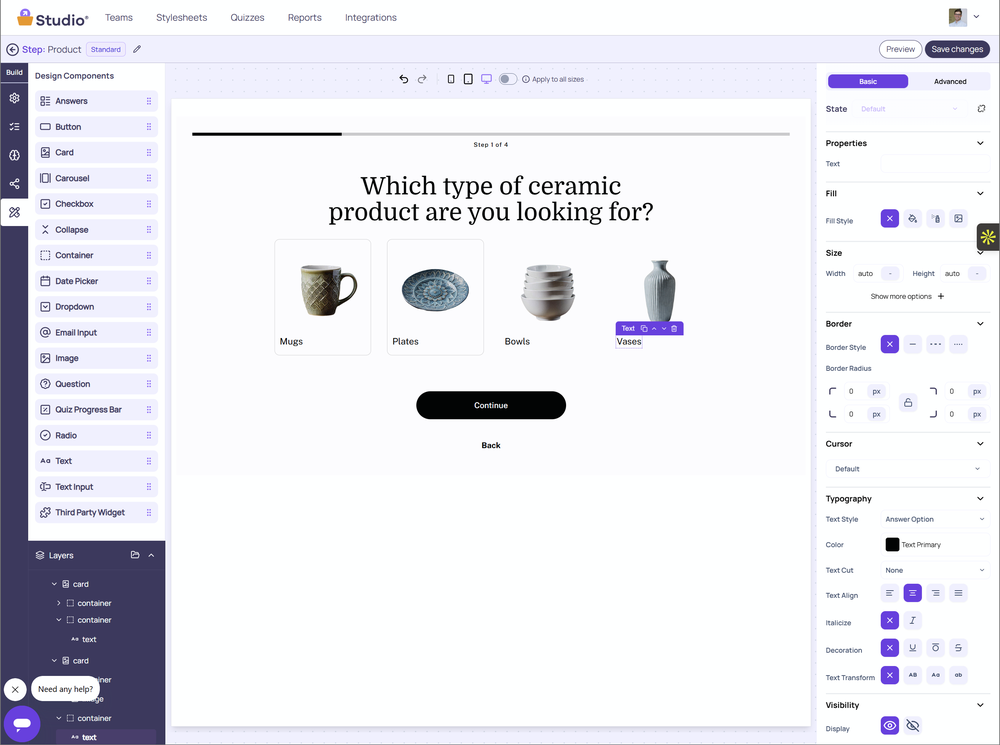This screenshot has height=745, width=1000.
Task: Switch to desktop preview view
Action: pos(487,79)
